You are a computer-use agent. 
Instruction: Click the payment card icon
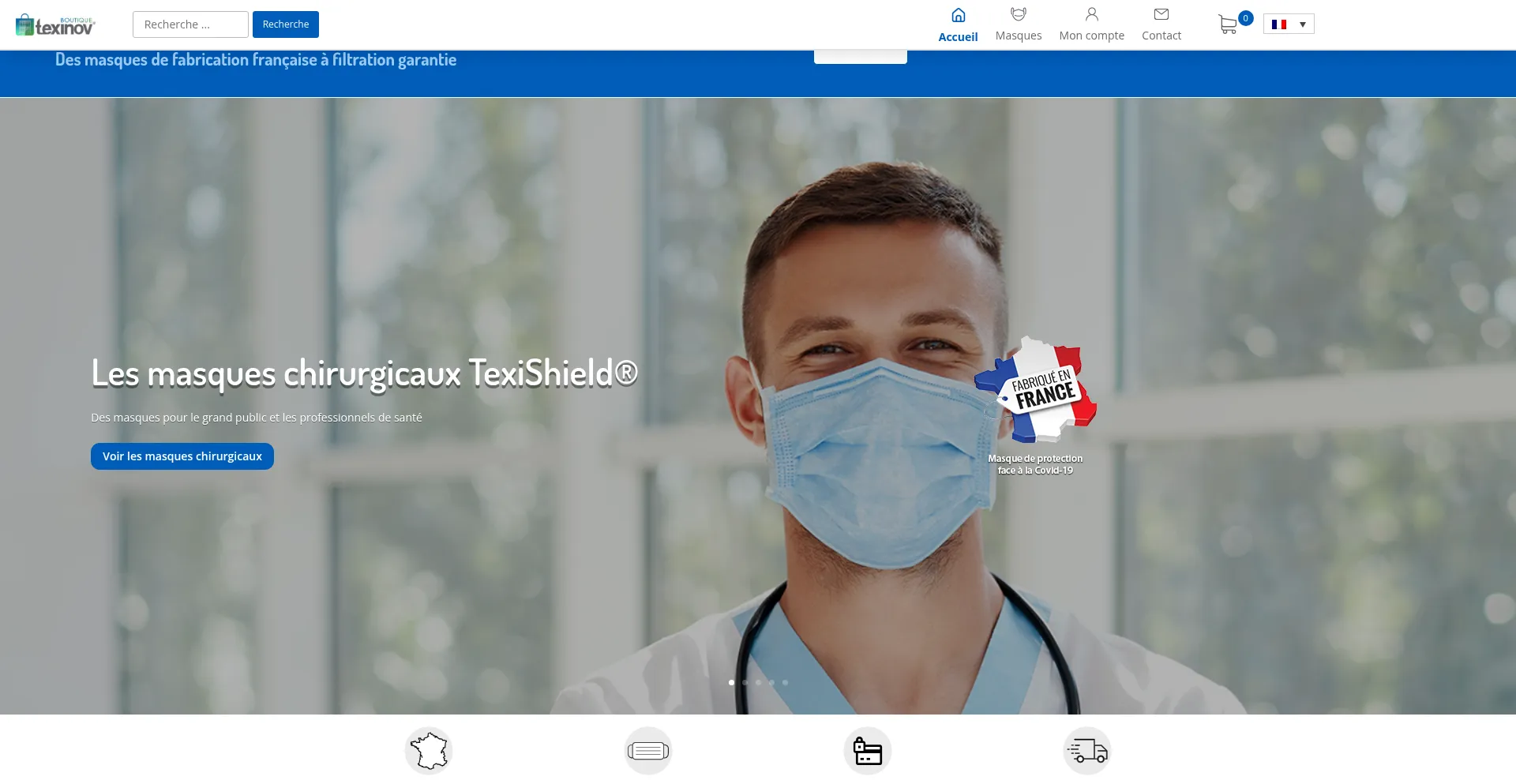click(868, 751)
